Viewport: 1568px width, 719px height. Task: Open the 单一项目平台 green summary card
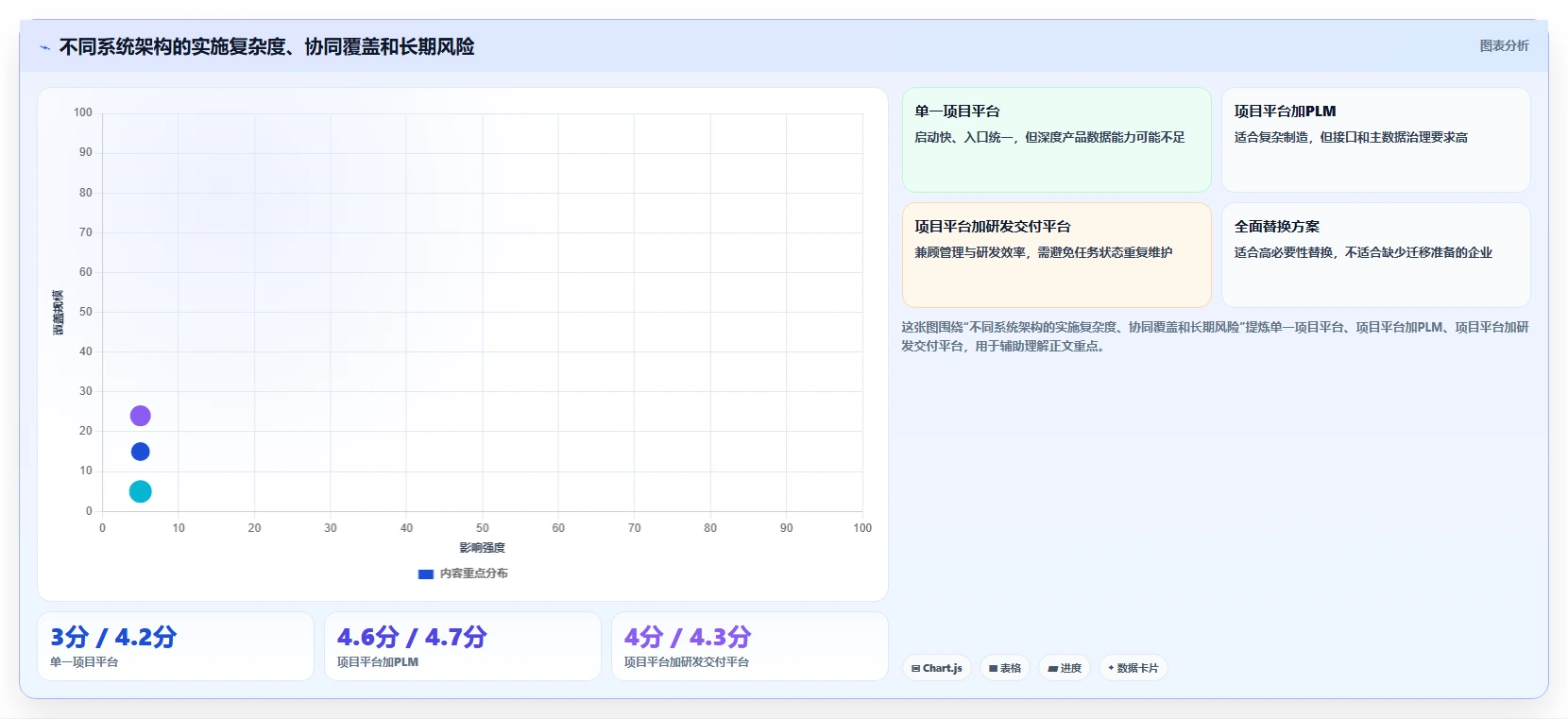pos(1057,140)
